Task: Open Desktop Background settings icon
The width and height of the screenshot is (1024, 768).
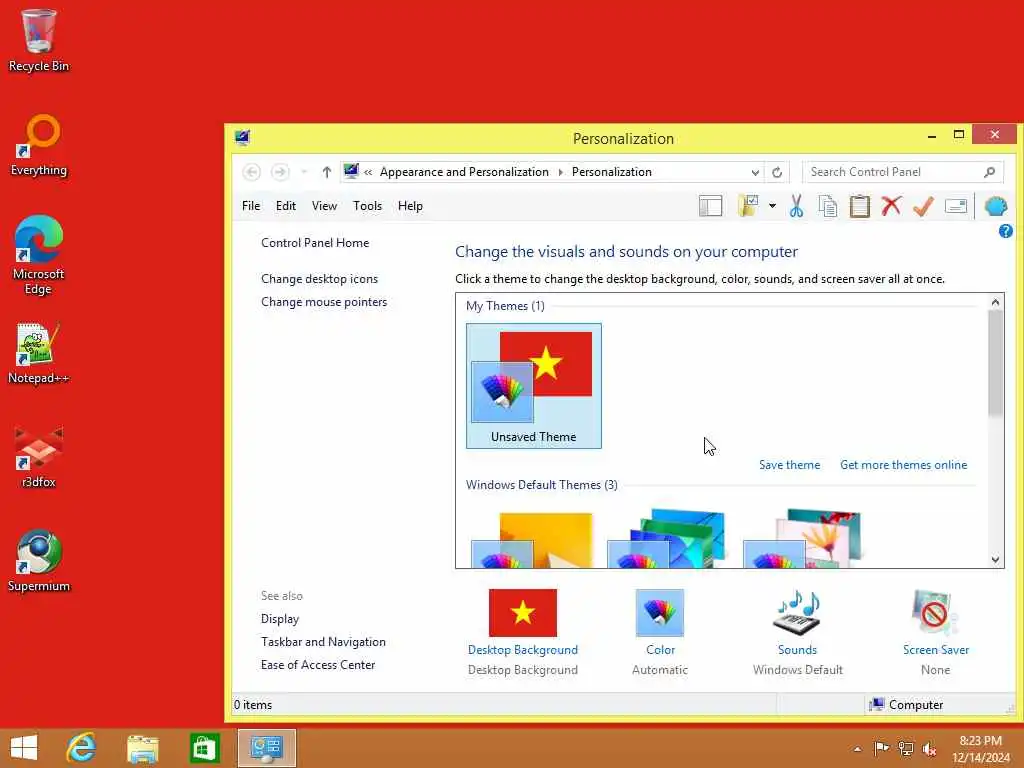Action: [522, 613]
